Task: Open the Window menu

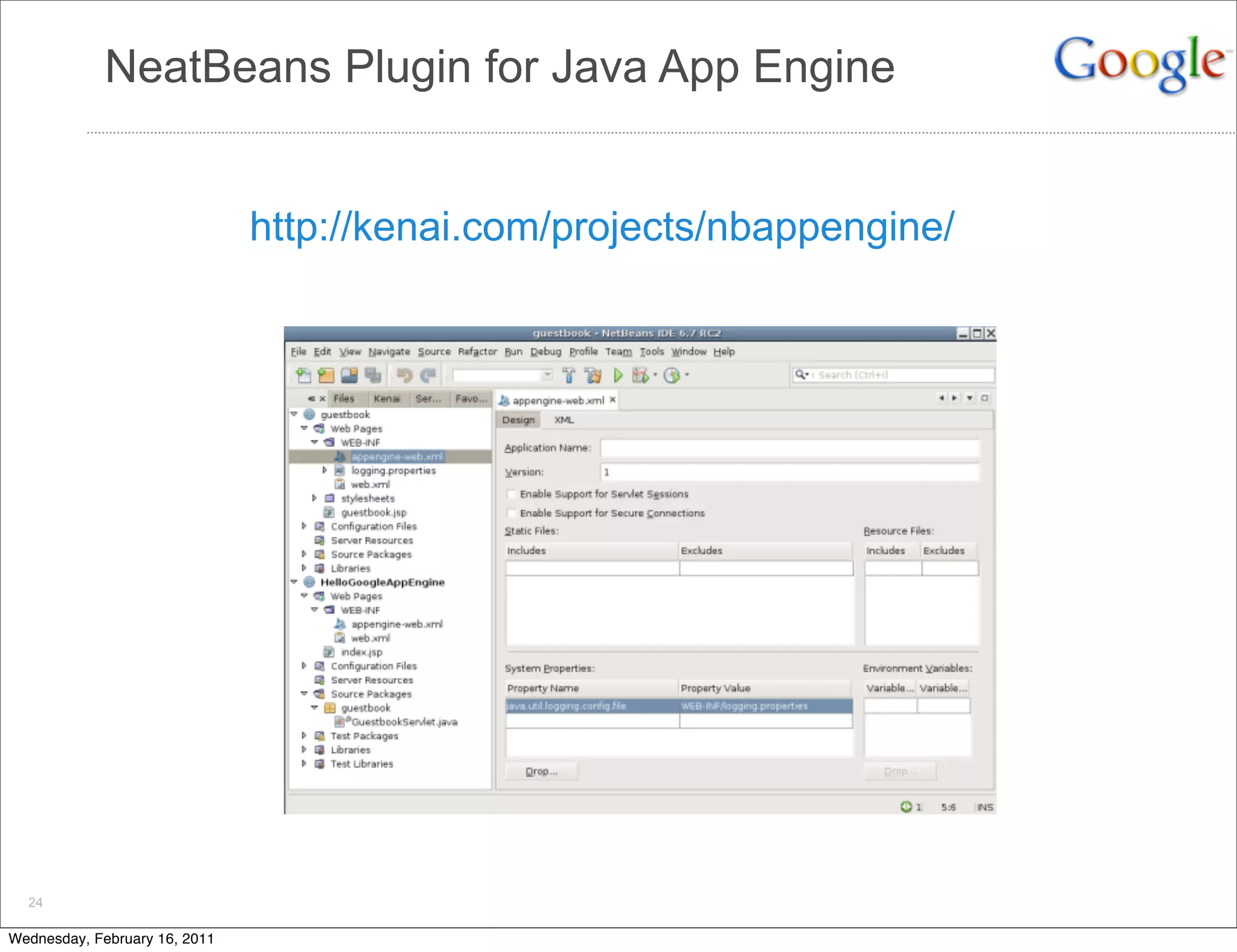Action: [689, 352]
